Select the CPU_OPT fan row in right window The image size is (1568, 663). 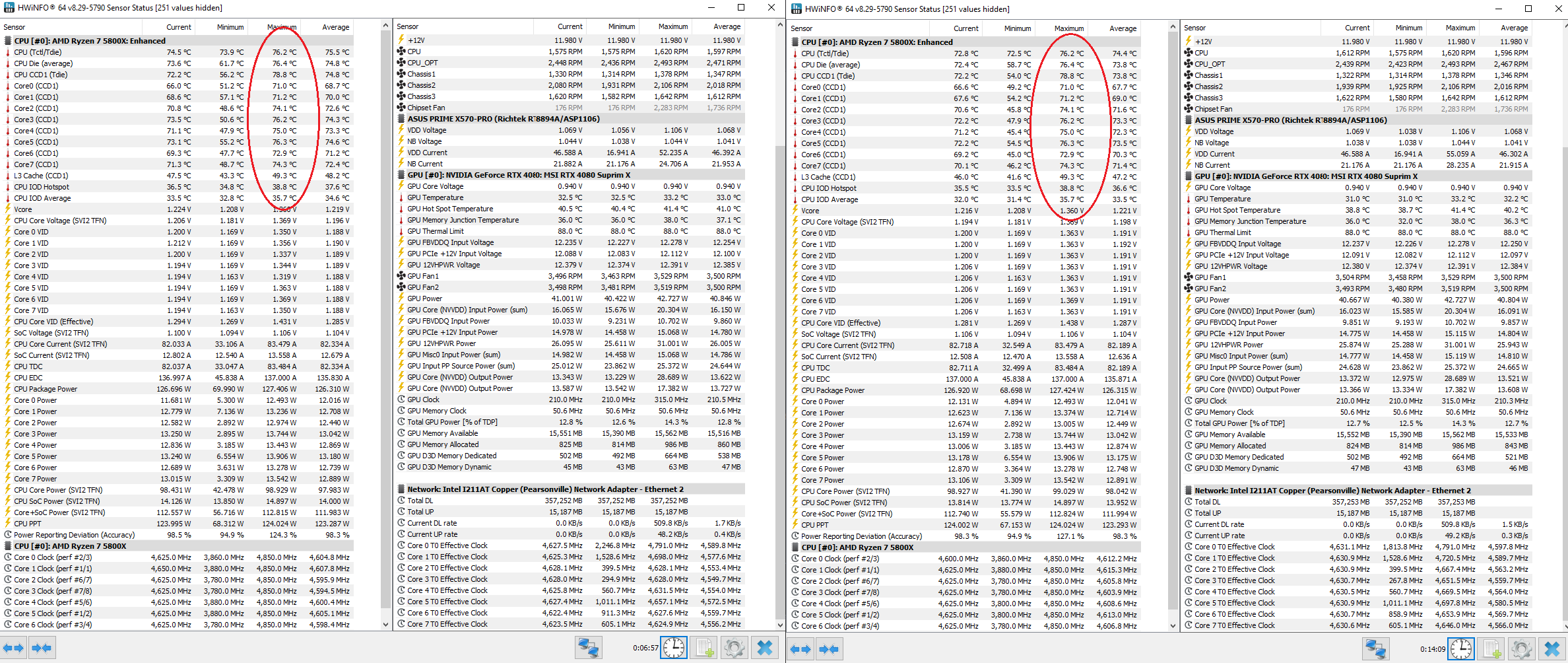click(1357, 64)
